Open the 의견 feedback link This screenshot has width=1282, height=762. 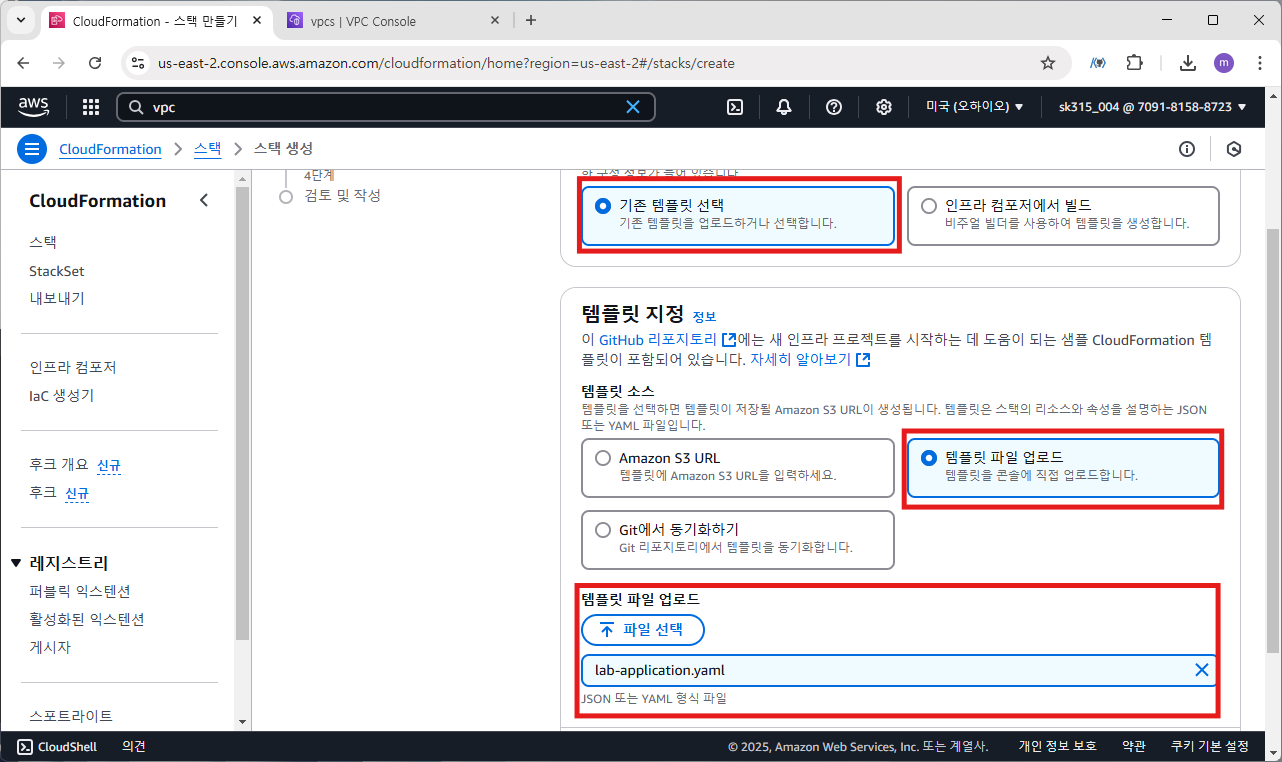pos(134,746)
